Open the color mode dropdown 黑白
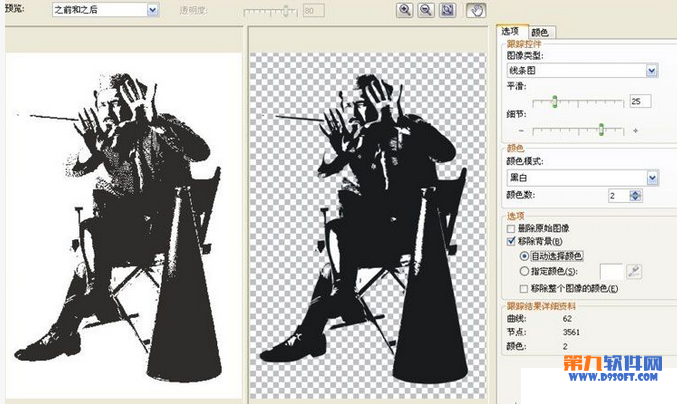The width and height of the screenshot is (677, 404). click(x=582, y=177)
